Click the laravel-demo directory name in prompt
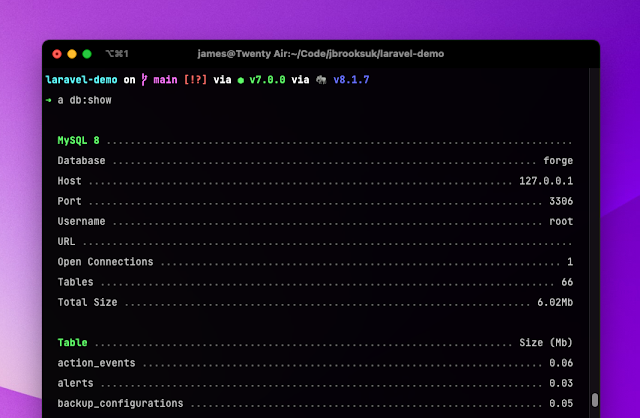Screen dimensions: 640x418 (x=79, y=79)
